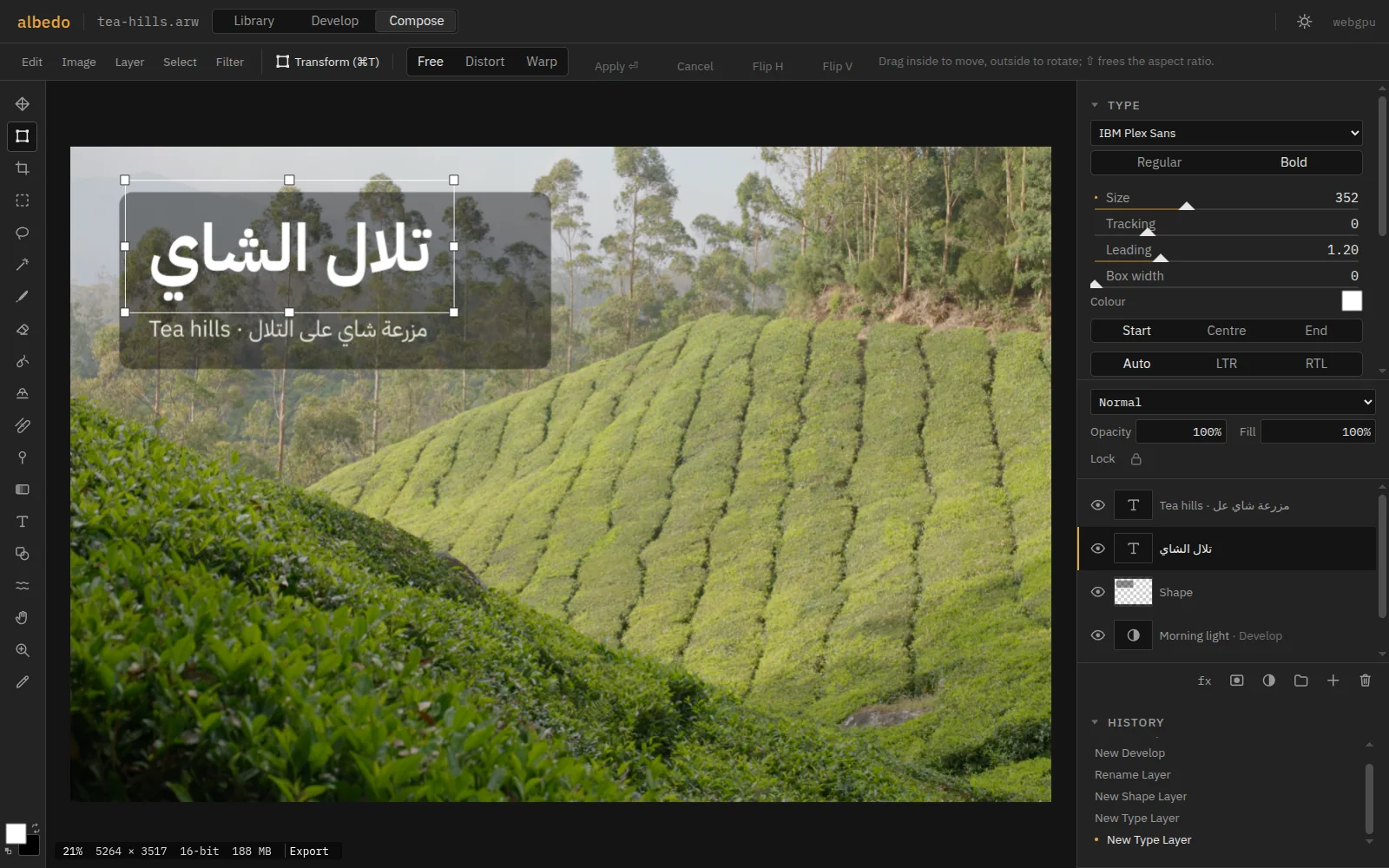1389x868 pixels.
Task: Cancel the transform
Action: click(695, 66)
